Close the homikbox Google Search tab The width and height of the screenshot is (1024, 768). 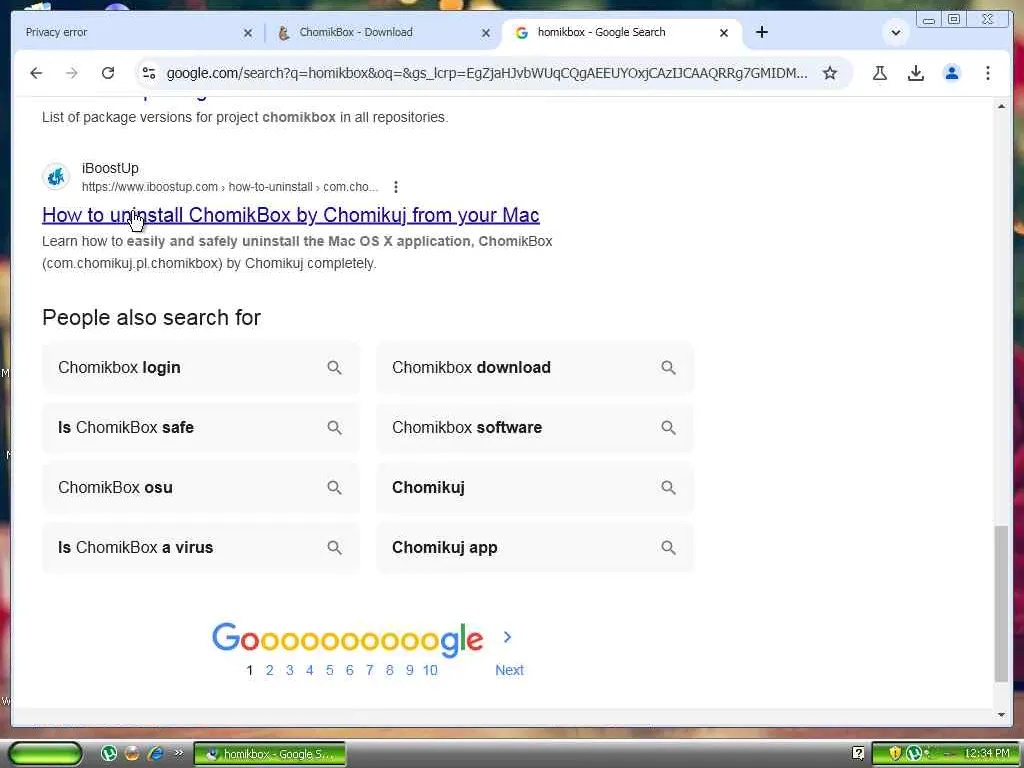coord(724,33)
